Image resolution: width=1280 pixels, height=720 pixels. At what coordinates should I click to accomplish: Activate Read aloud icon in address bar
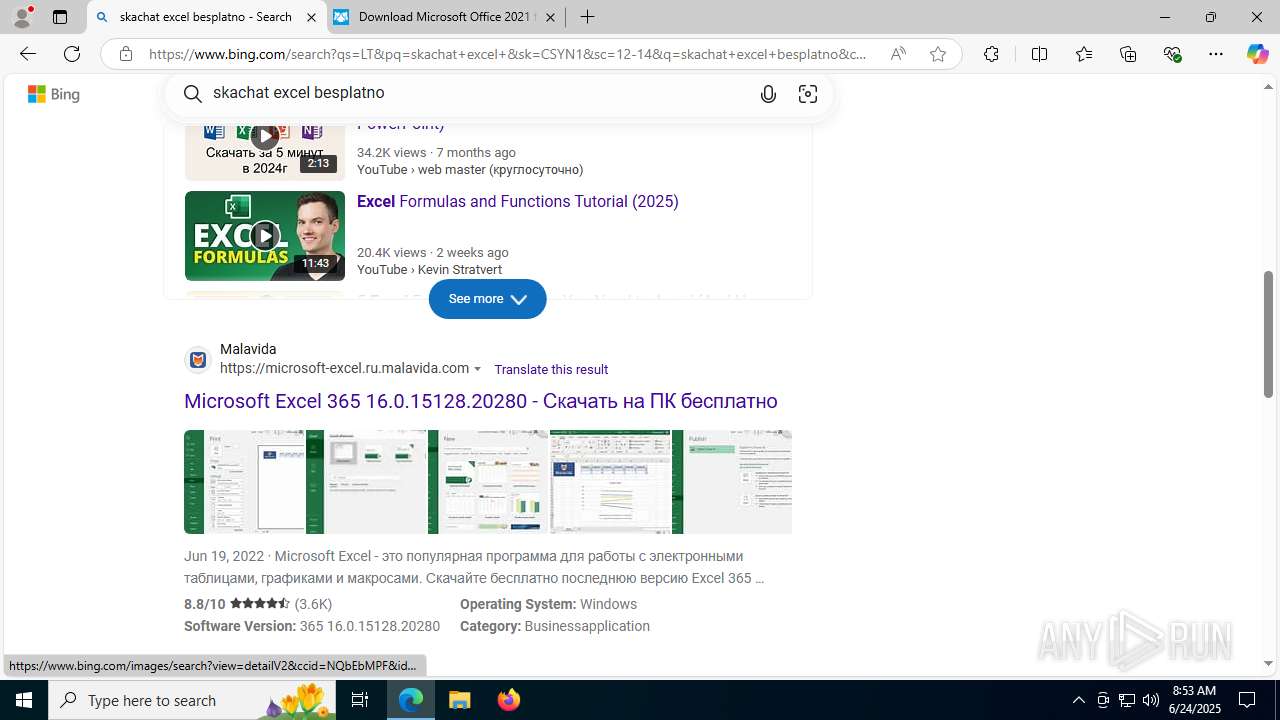click(x=898, y=54)
